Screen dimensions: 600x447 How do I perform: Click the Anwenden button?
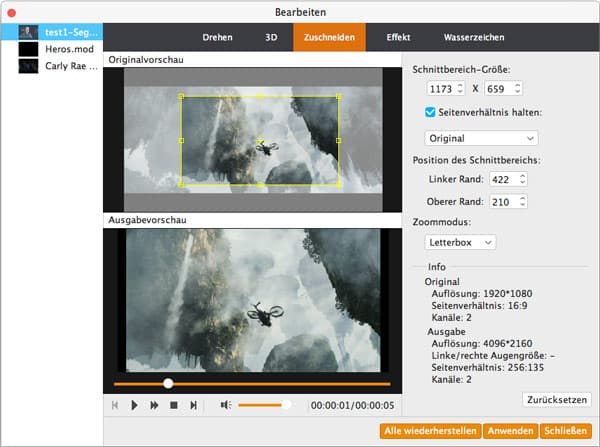pyautogui.click(x=509, y=431)
